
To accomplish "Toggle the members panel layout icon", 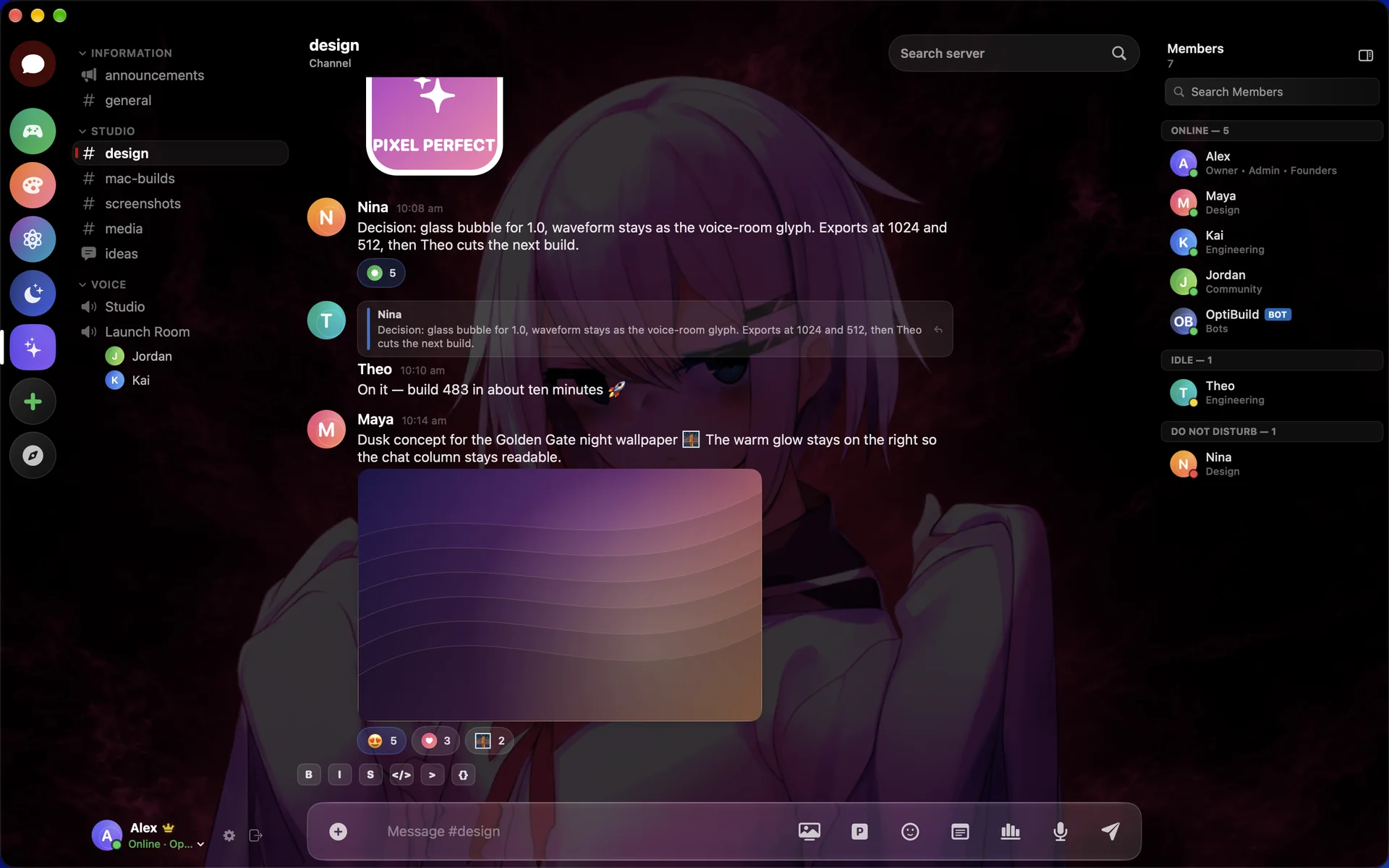I will [1365, 56].
